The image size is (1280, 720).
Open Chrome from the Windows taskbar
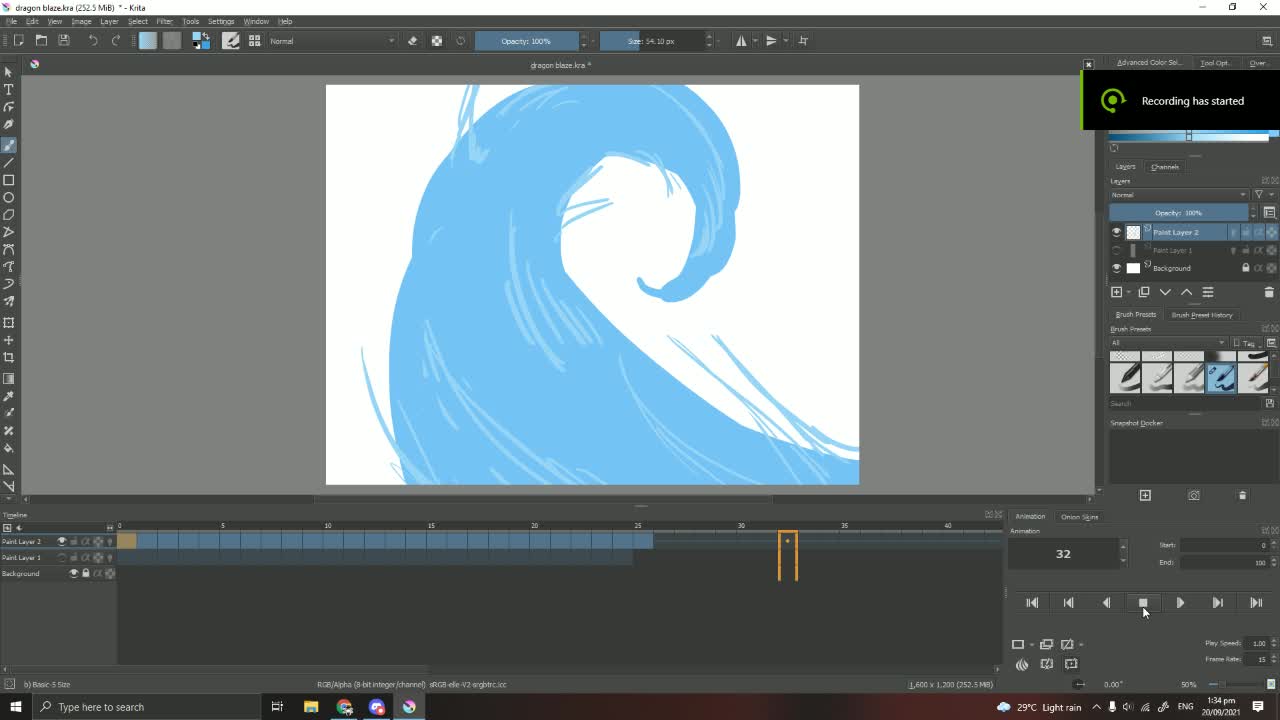click(x=344, y=707)
